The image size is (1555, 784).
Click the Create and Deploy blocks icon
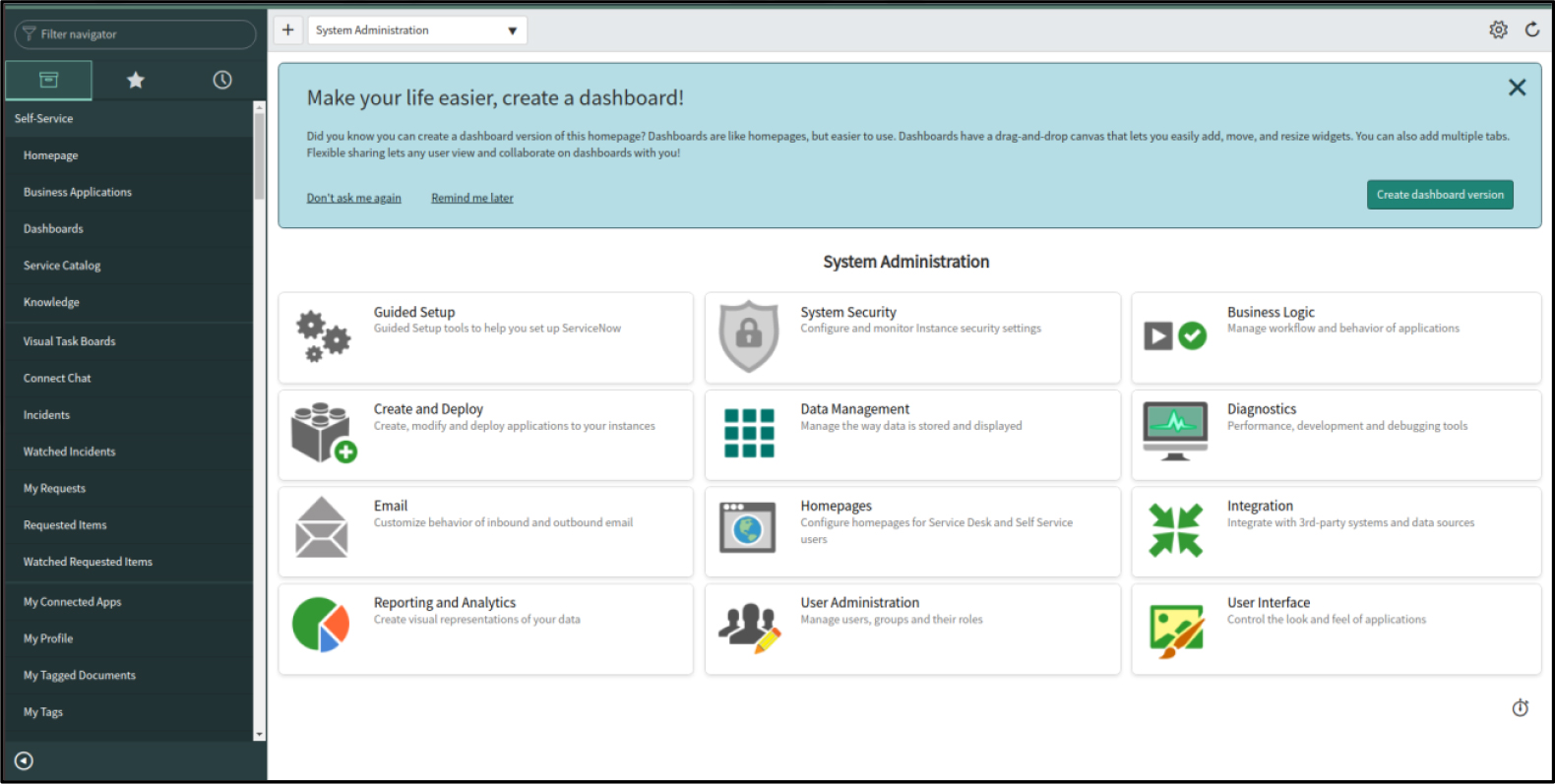[323, 433]
